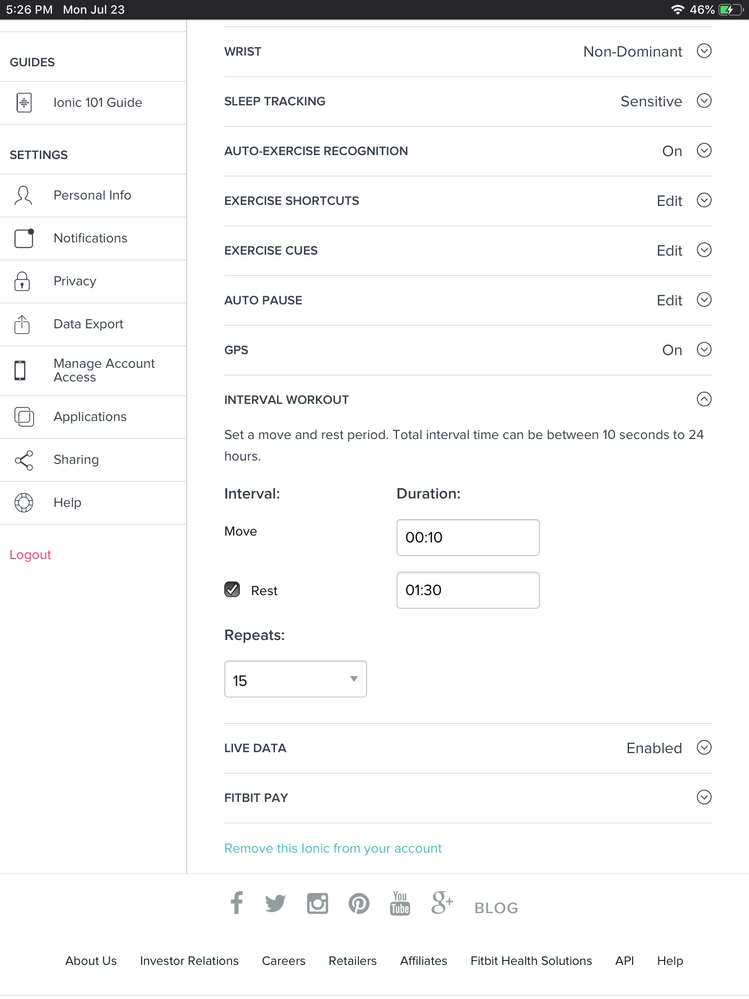Click the Google Plus icon
The image size is (749, 999).
442,903
